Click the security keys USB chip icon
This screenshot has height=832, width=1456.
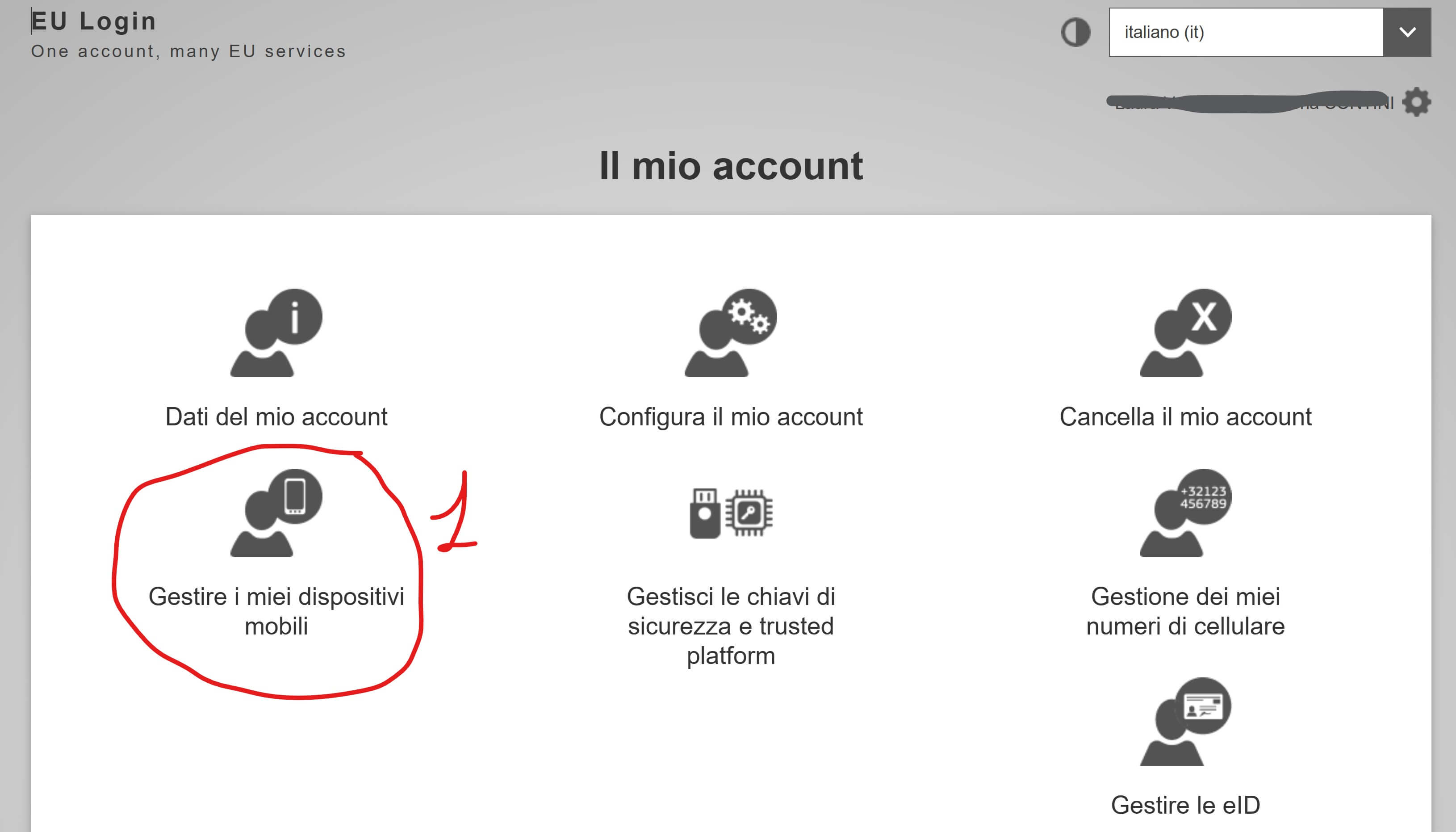(x=731, y=513)
